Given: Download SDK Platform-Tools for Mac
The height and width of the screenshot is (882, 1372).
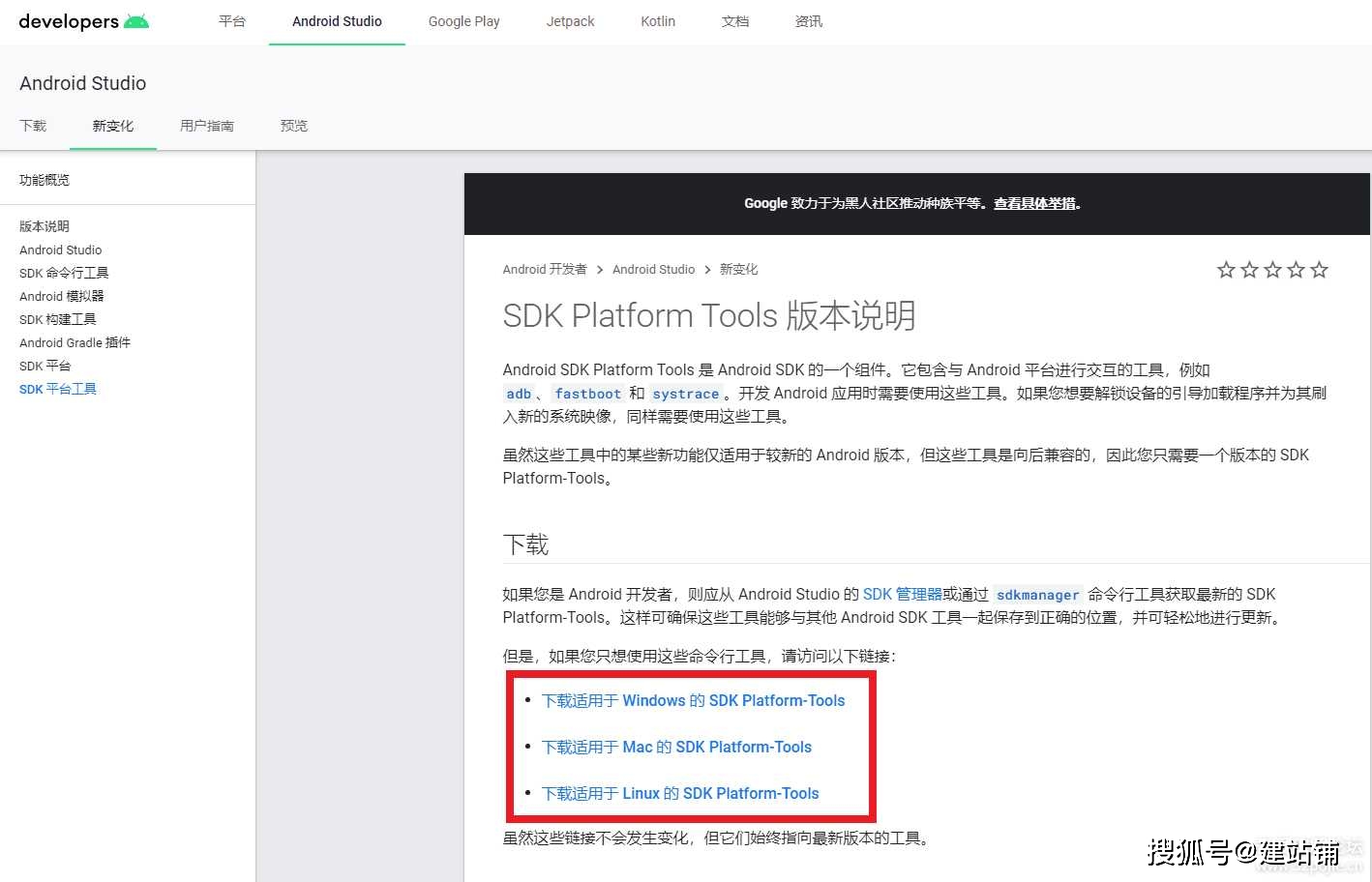Looking at the screenshot, I should 676,748.
